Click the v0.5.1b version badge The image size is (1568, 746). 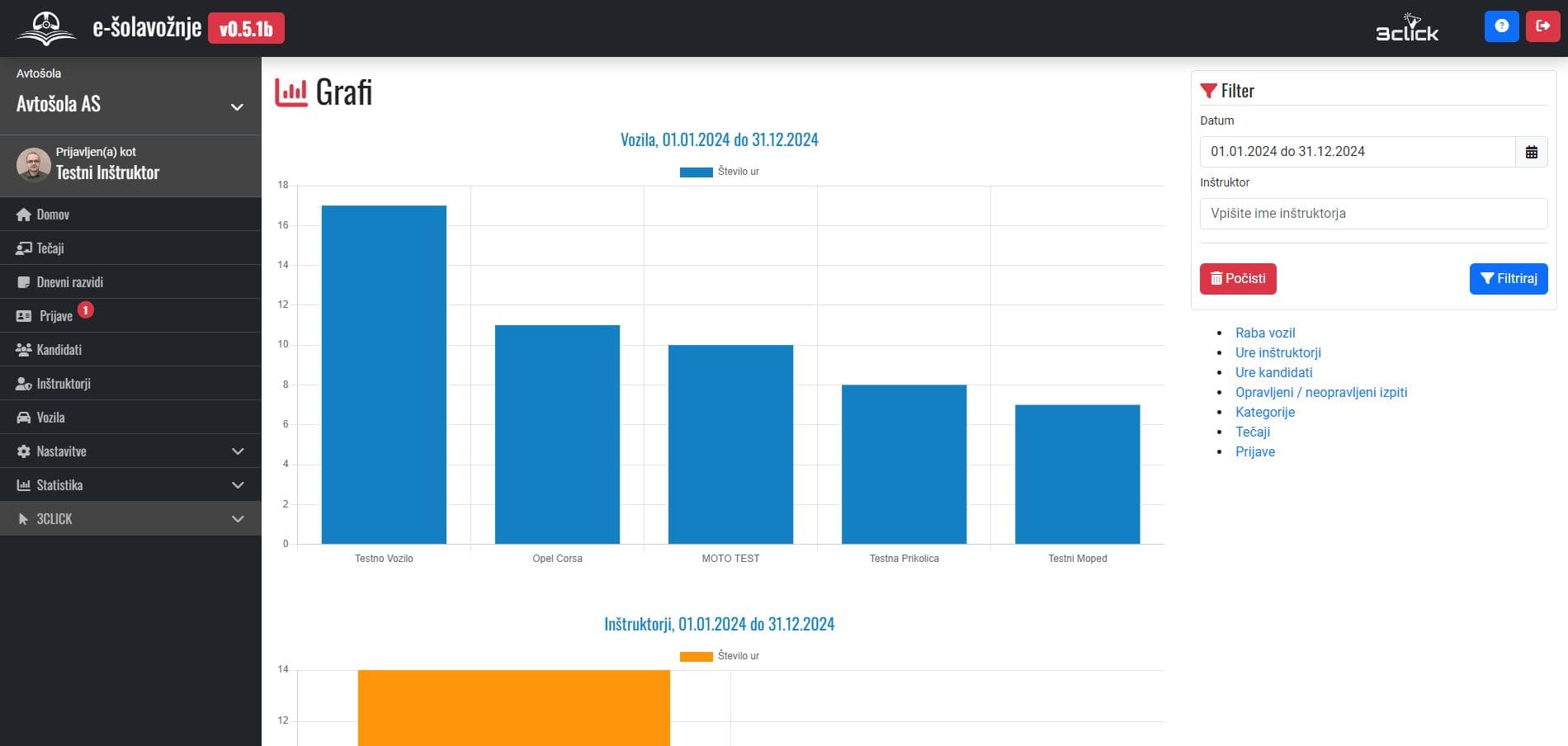[246, 29]
